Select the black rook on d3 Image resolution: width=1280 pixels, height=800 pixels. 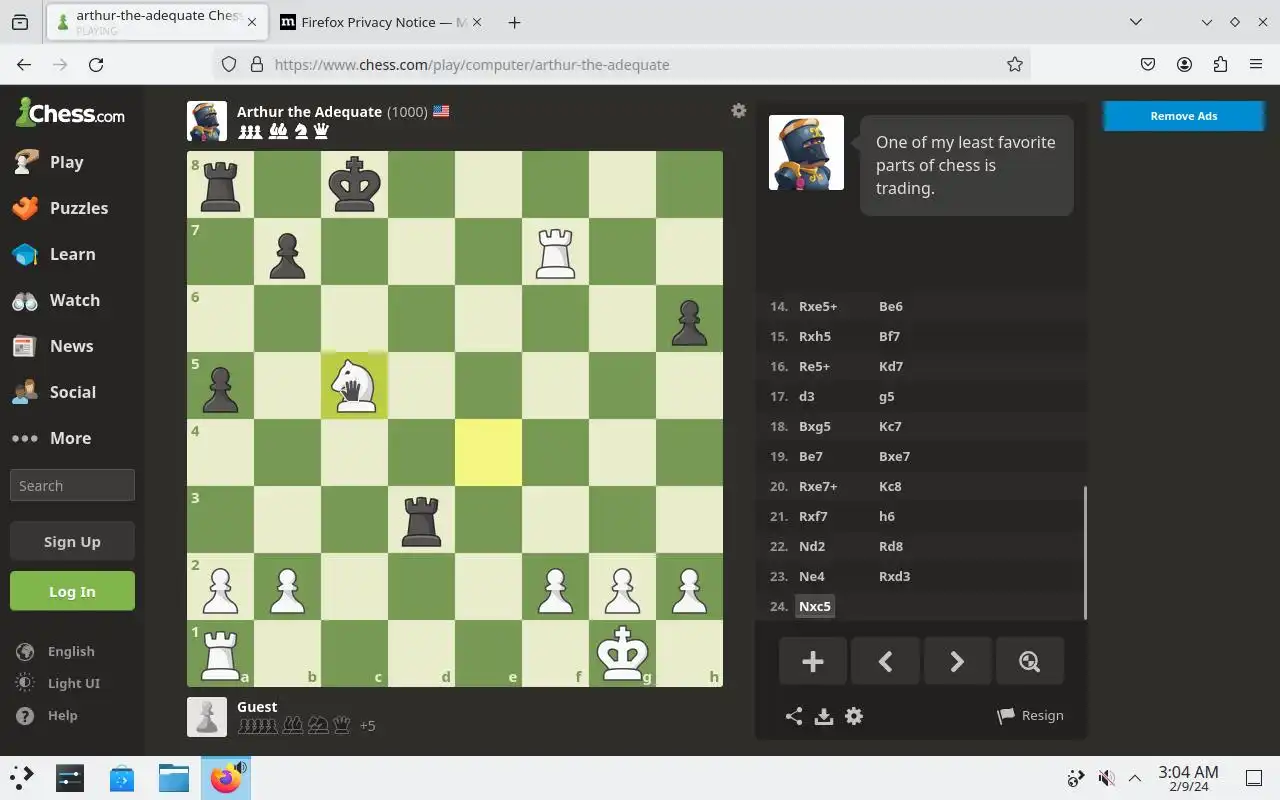point(421,519)
